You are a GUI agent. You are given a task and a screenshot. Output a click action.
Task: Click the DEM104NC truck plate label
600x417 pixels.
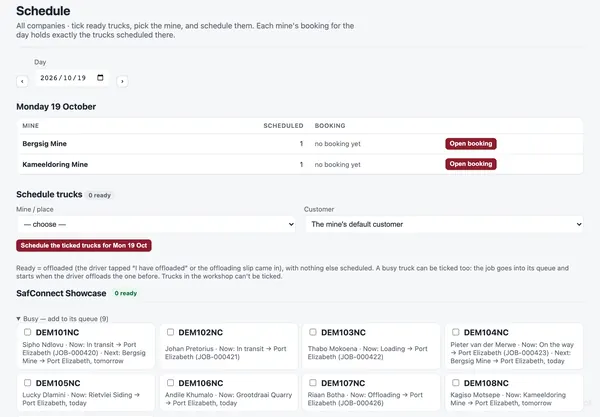[486, 332]
